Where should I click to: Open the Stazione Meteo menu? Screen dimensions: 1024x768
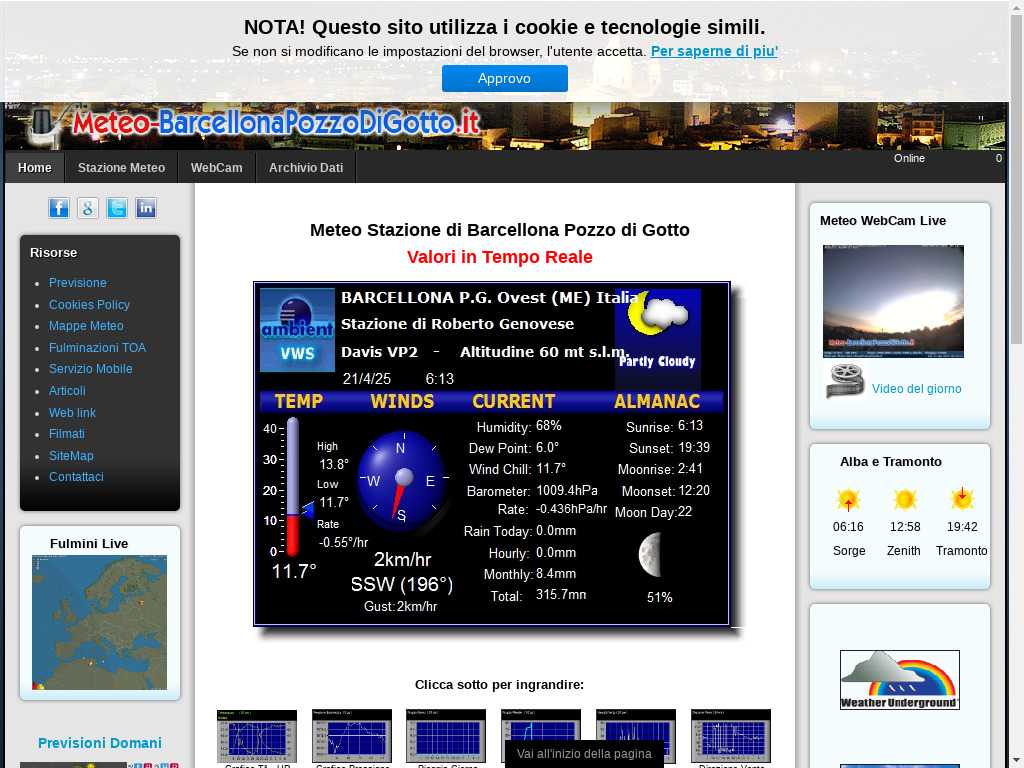(x=121, y=168)
